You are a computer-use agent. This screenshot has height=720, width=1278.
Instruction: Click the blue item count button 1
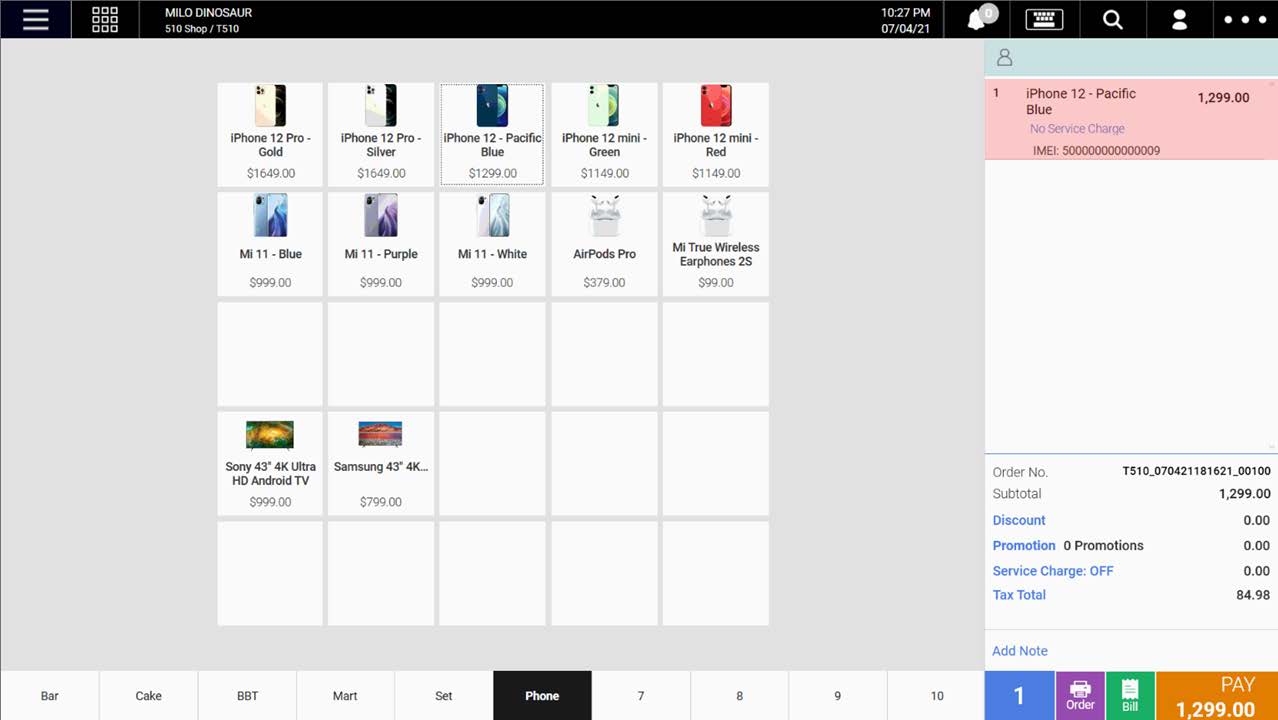[x=1019, y=695]
